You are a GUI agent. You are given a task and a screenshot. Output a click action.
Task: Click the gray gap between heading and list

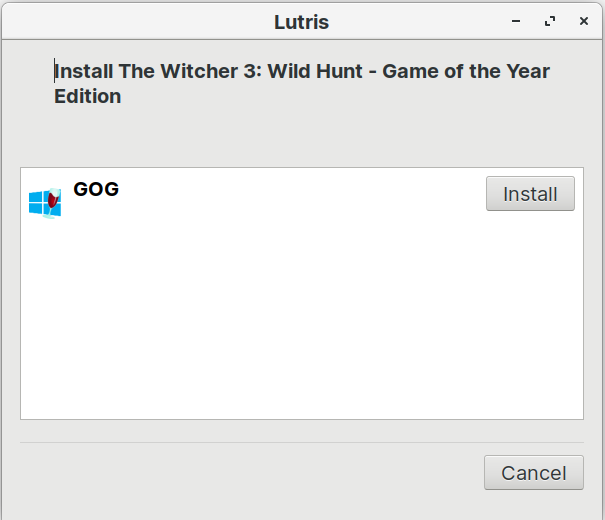300,138
